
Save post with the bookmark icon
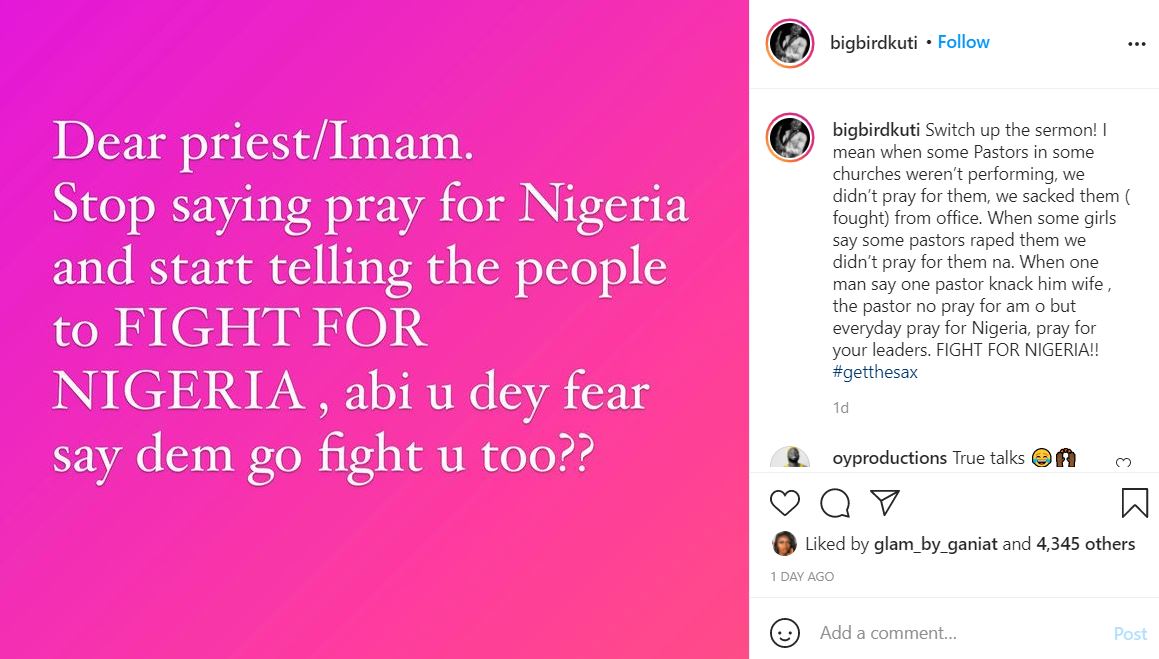click(x=1134, y=502)
